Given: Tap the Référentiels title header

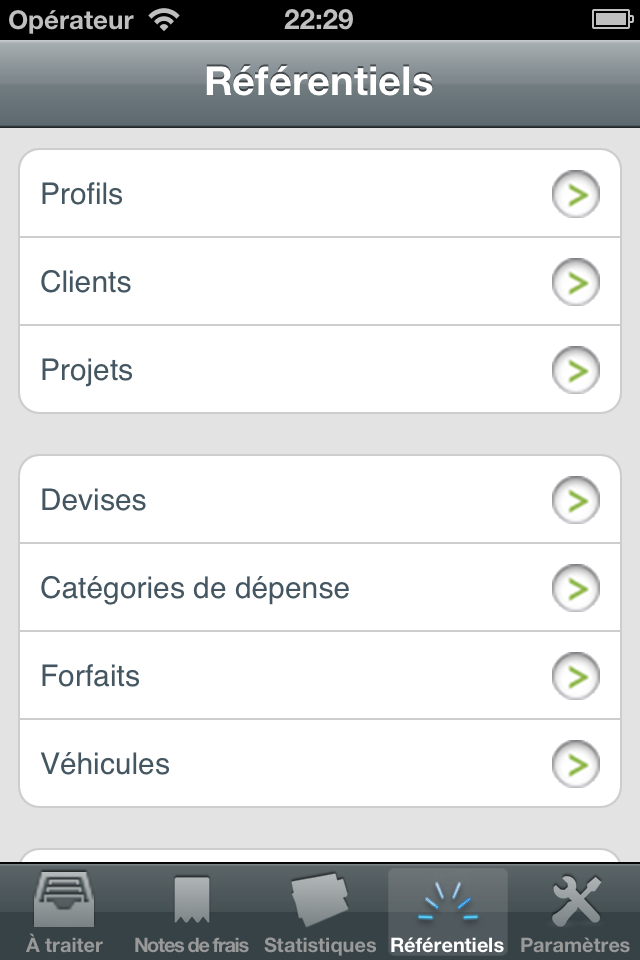Looking at the screenshot, I should tap(319, 82).
